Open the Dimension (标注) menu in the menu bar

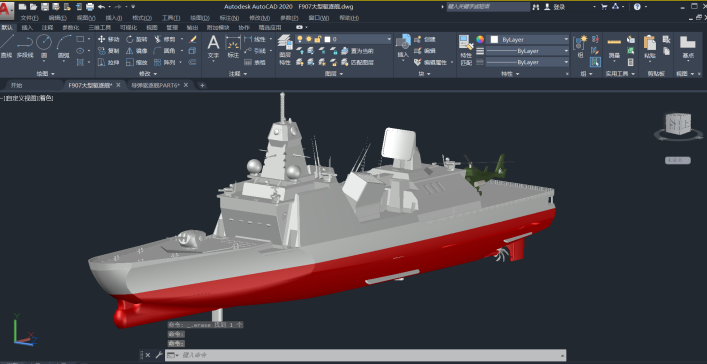click(229, 18)
